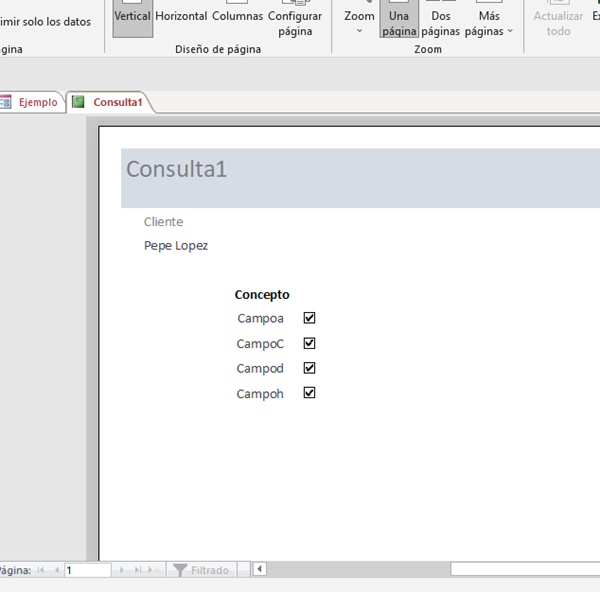Click the horizontal scrollbar thumb
600x592 pixels.
point(525,569)
